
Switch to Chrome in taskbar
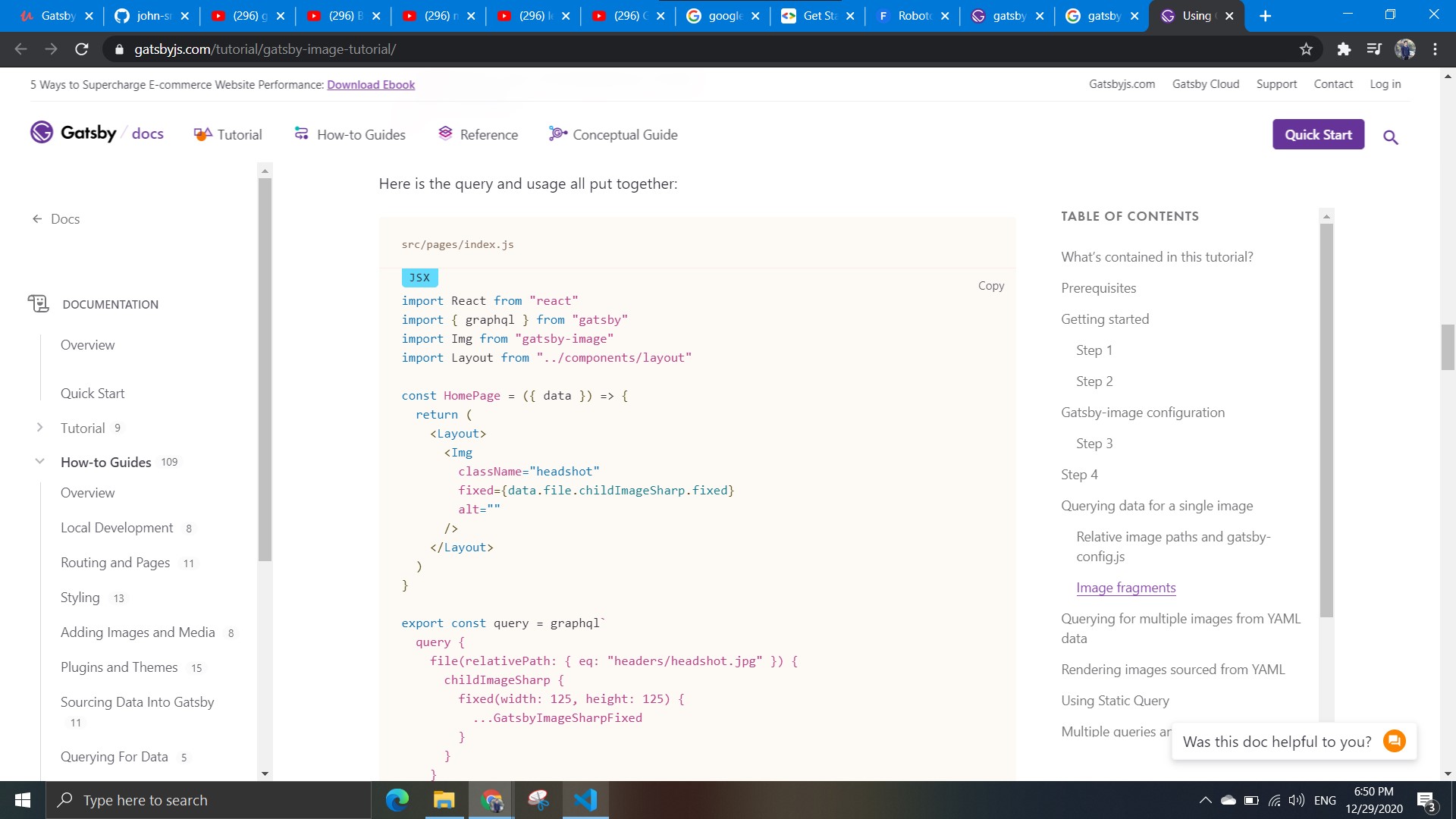(x=491, y=800)
